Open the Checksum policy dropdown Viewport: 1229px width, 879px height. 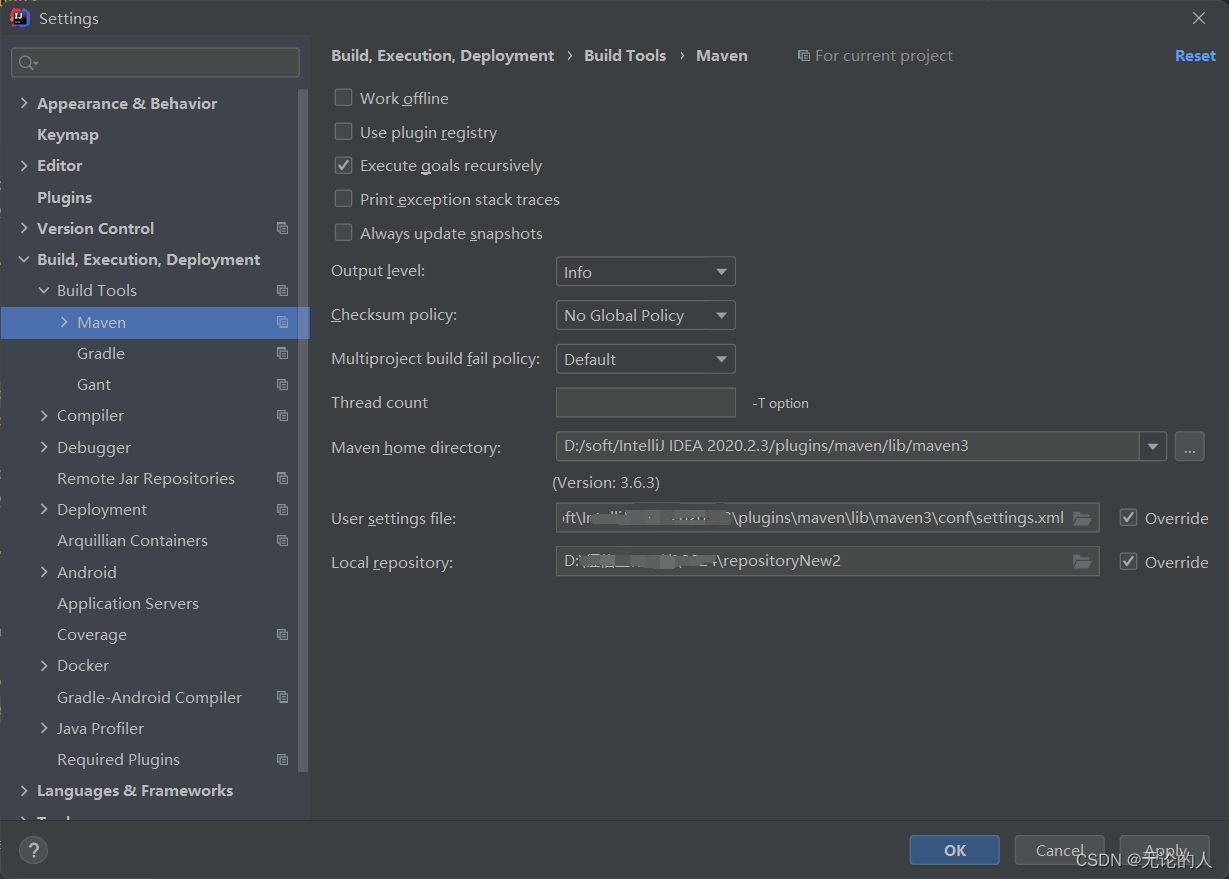(645, 315)
